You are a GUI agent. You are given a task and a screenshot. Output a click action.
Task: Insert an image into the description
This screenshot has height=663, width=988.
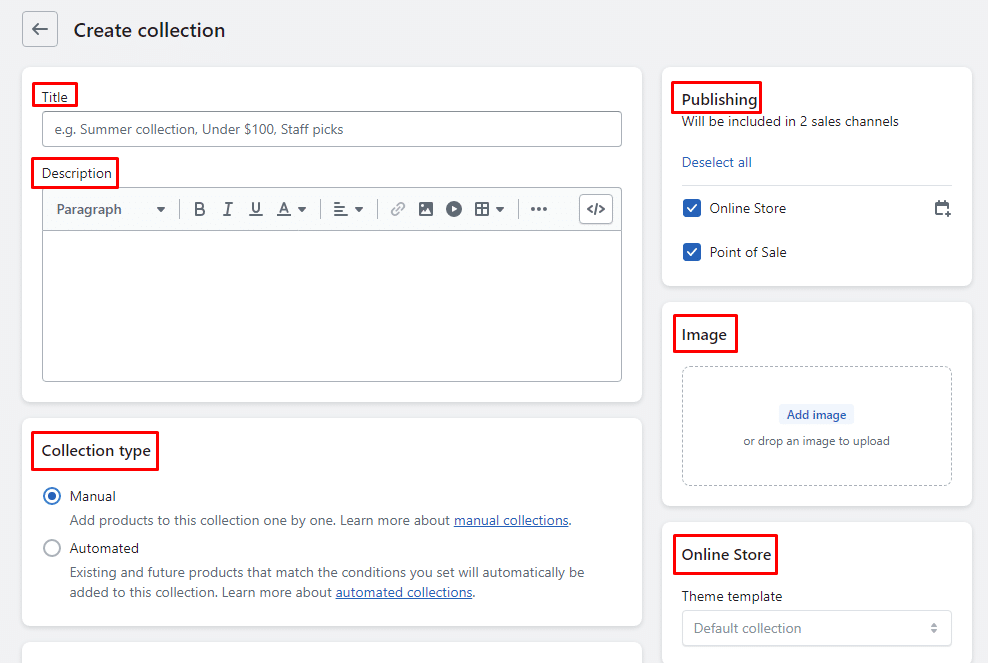coord(426,209)
